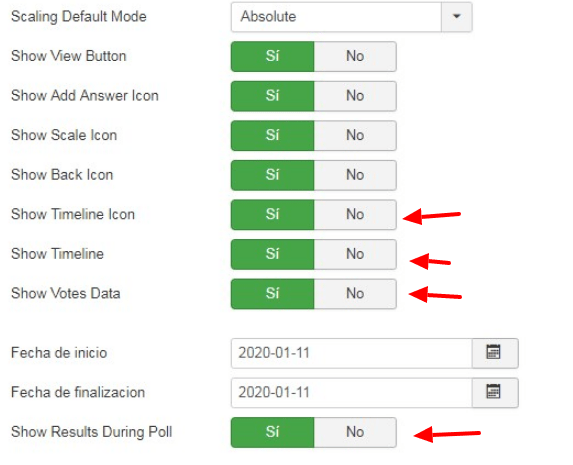Screen dimensions: 573x465
Task: Turn off Show Back Icon
Action: tap(355, 175)
